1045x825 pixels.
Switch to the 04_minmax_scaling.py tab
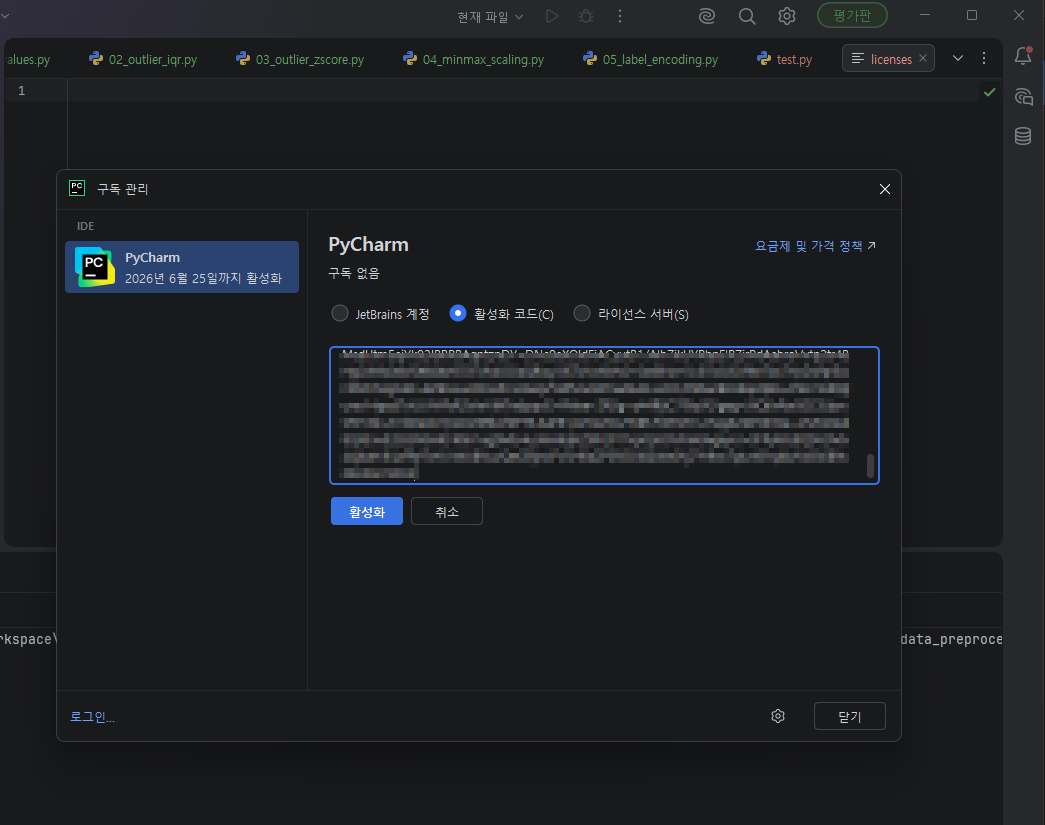[x=473, y=59]
